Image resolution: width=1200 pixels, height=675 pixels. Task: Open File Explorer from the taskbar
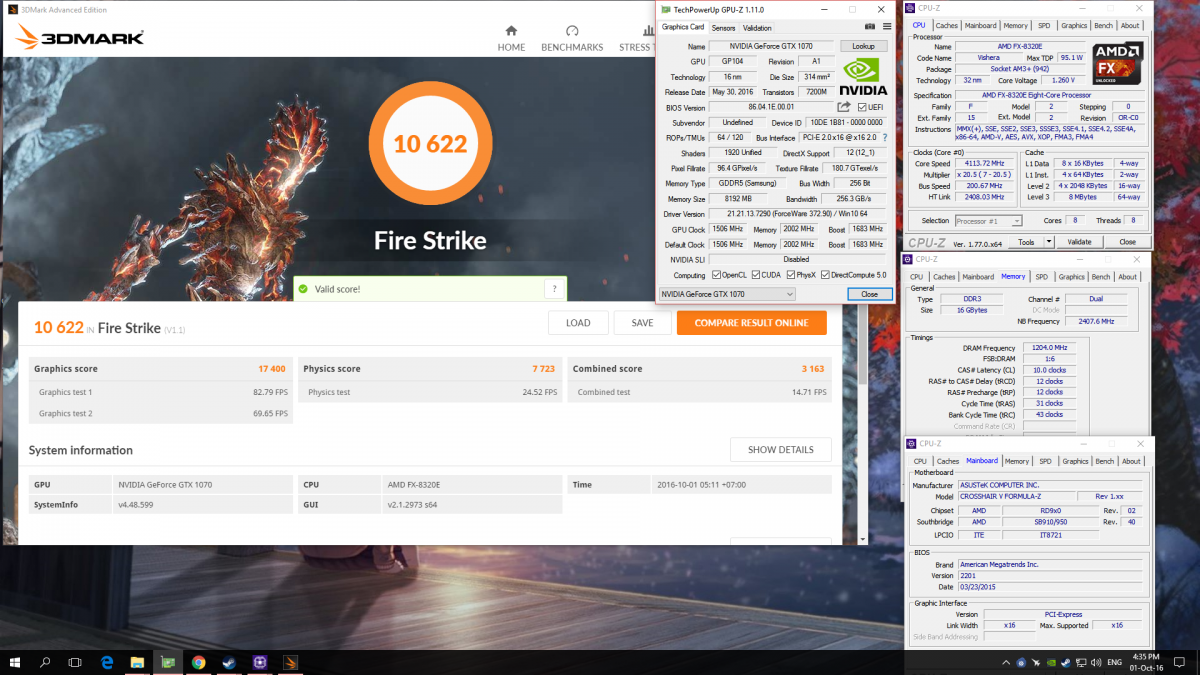coord(137,662)
